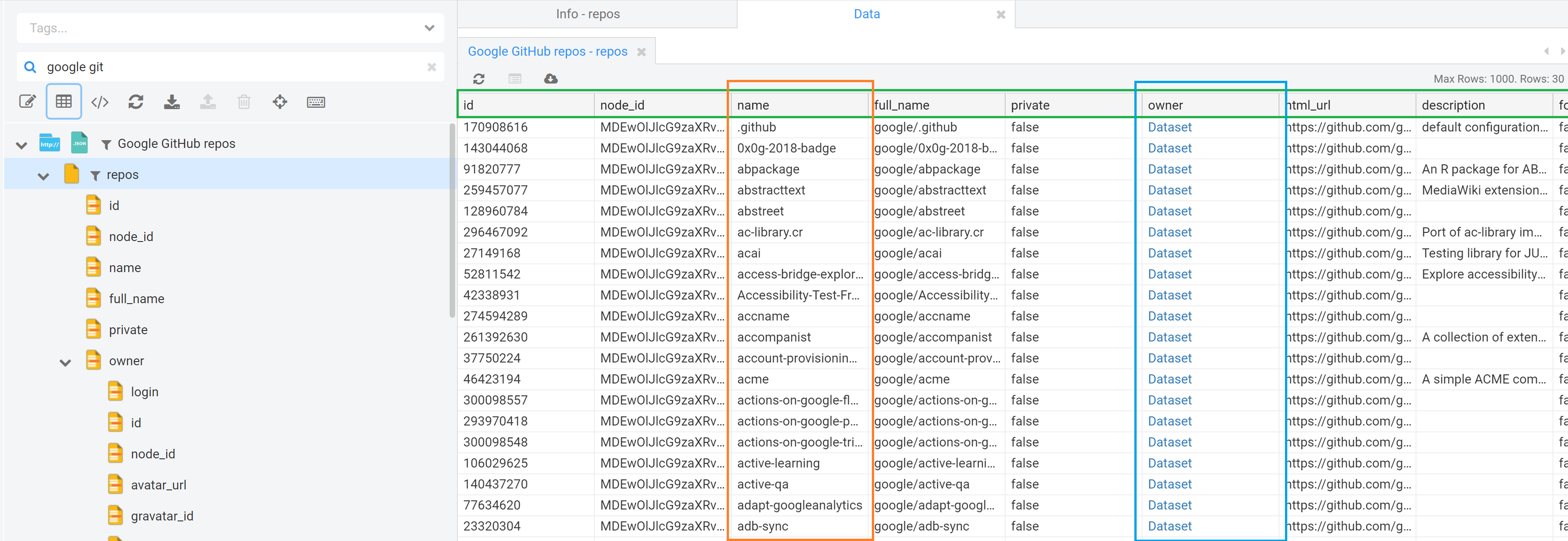Open the code view icon
Image resolution: width=1568 pixels, height=541 pixels.
tap(100, 102)
